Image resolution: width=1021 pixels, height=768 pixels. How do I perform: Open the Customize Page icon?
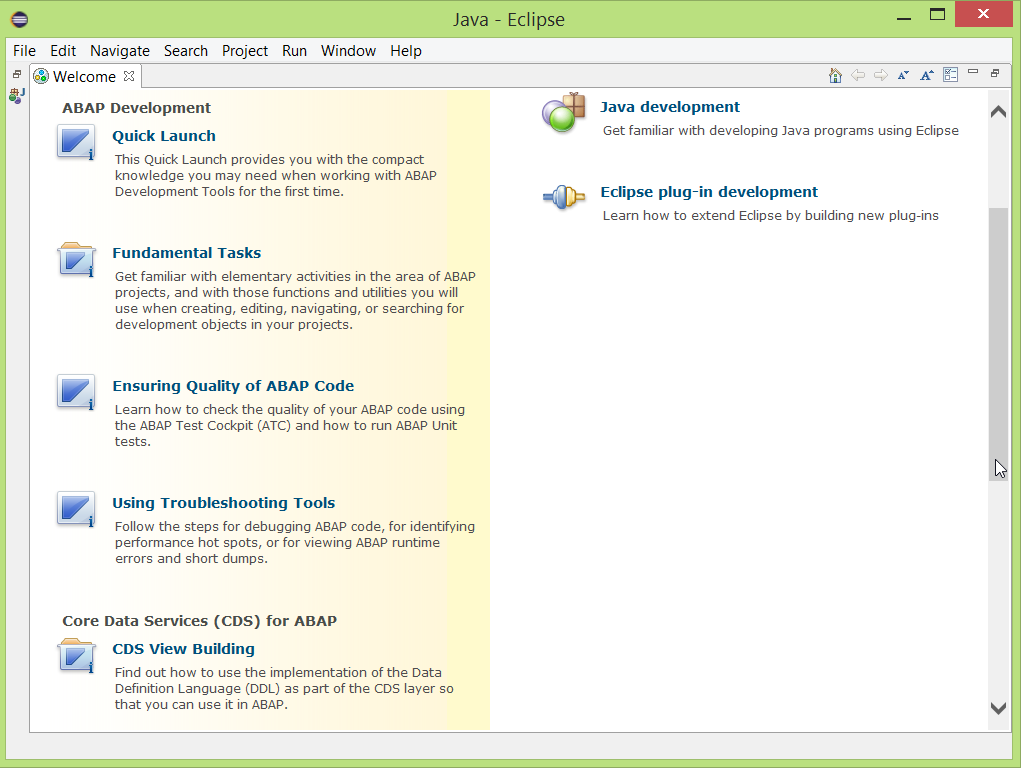coord(950,74)
